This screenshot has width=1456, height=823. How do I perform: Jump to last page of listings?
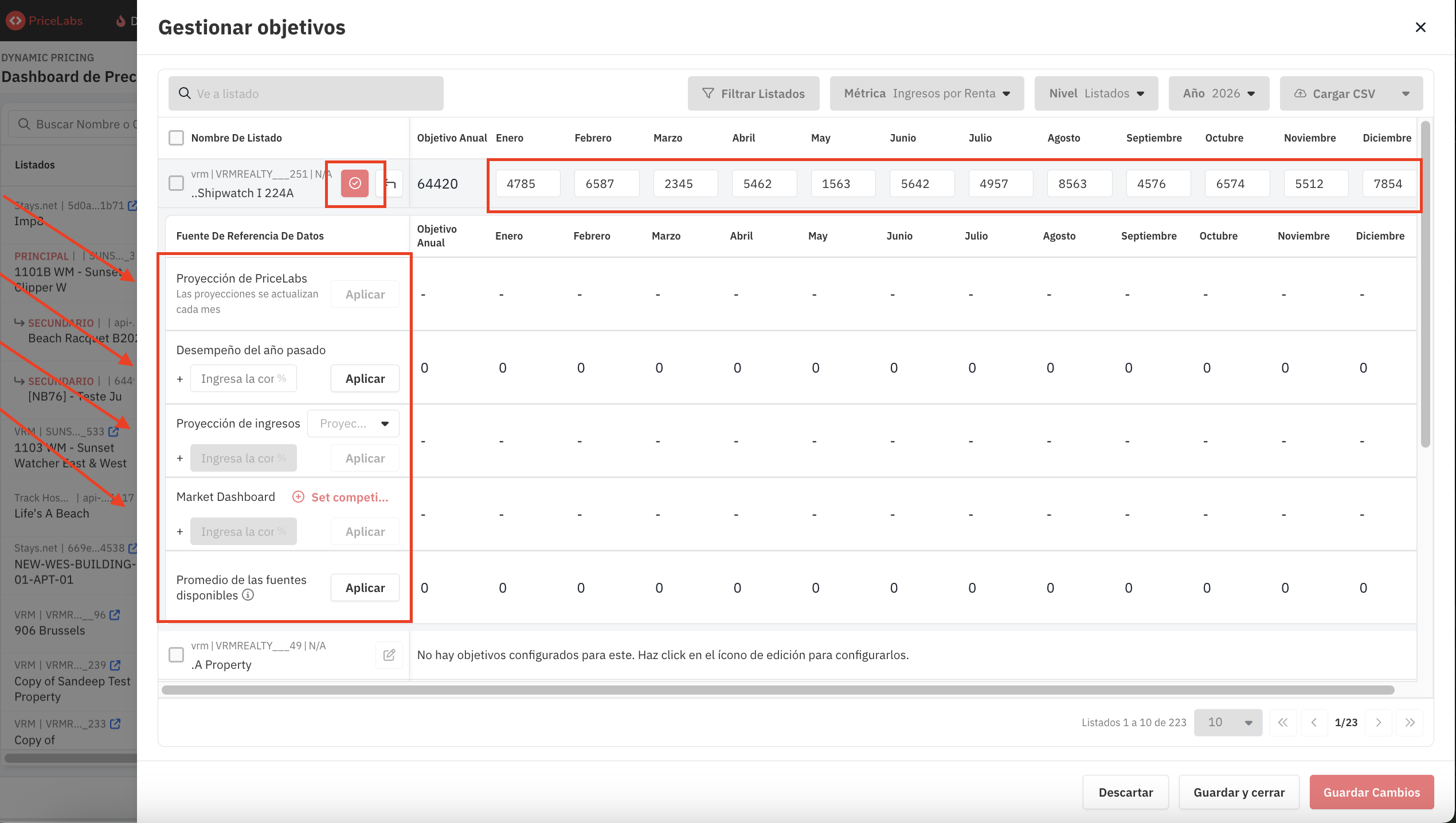(1410, 722)
